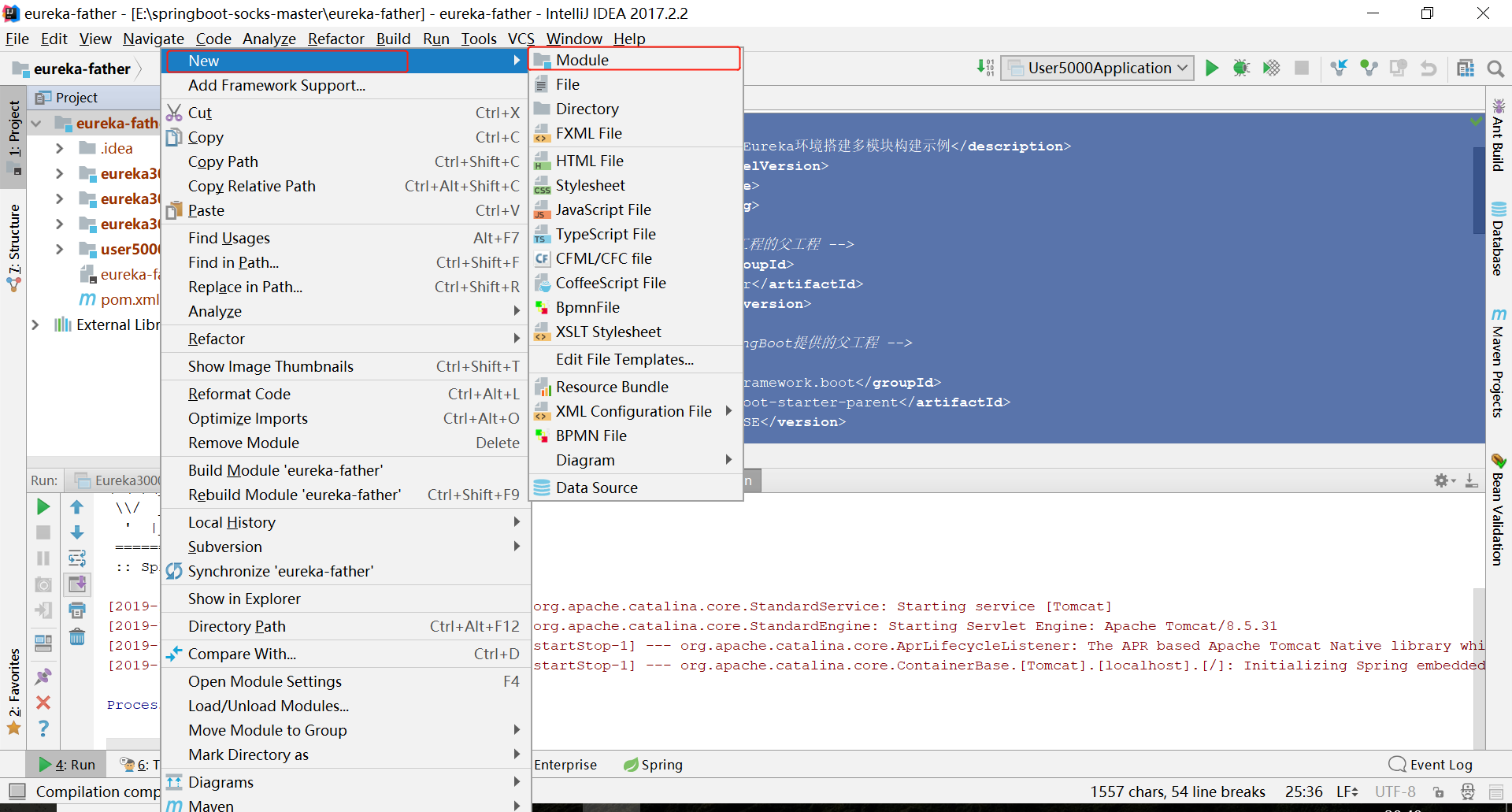The image size is (1512, 812).
Task: Pin the Run tab icon
Action: tap(43, 676)
